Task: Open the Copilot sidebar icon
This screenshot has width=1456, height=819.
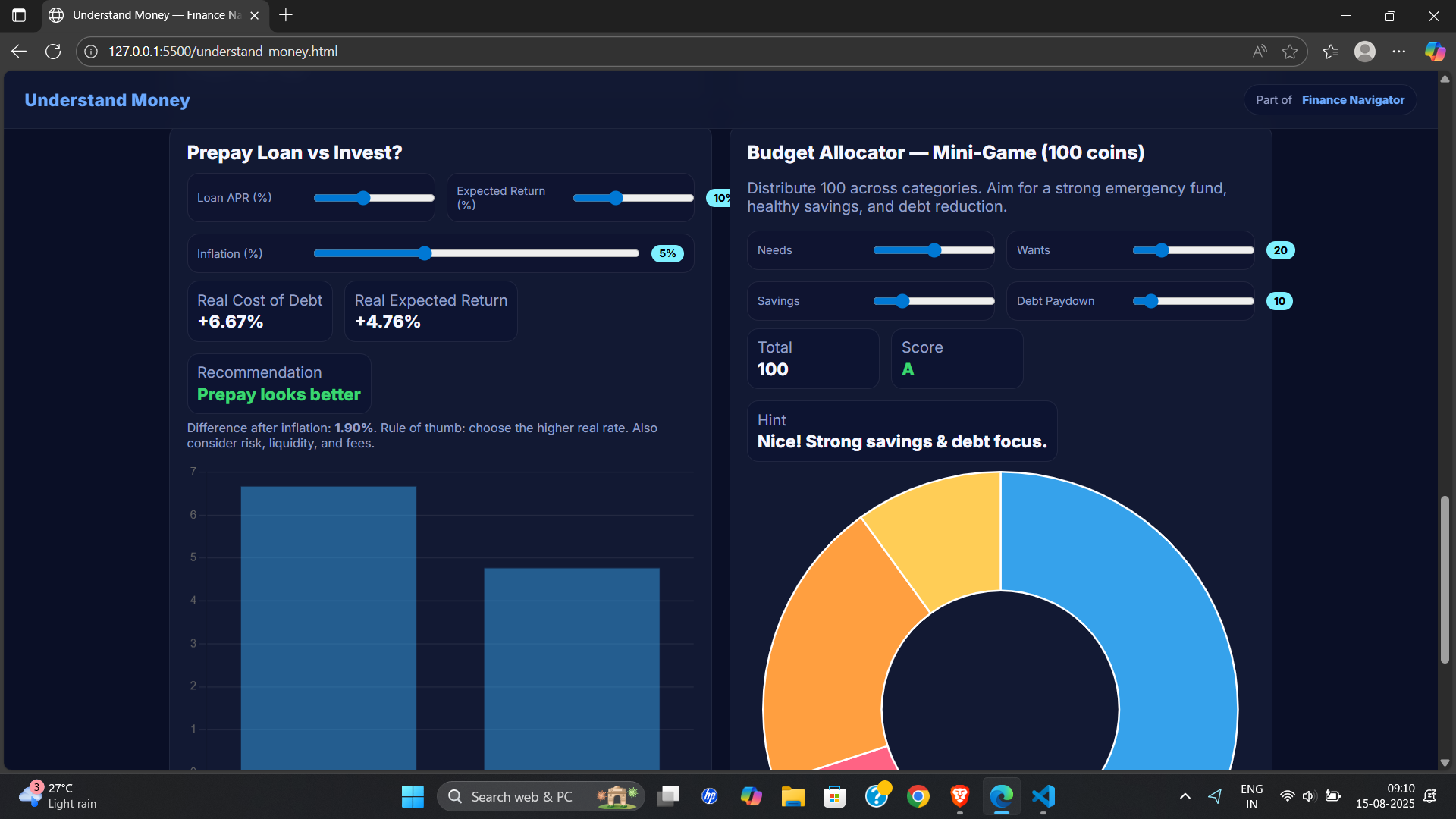Action: [x=1435, y=52]
